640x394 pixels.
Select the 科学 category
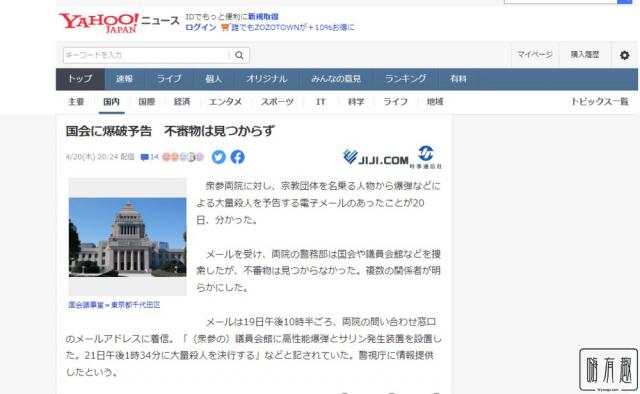356,102
